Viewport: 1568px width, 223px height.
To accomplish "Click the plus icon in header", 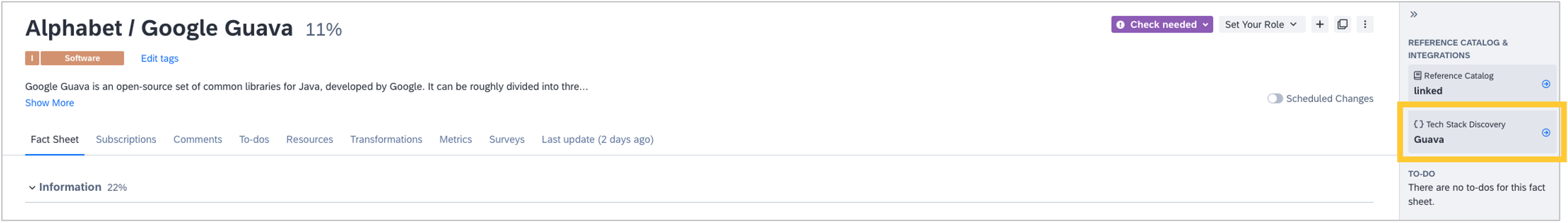I will (x=1319, y=24).
